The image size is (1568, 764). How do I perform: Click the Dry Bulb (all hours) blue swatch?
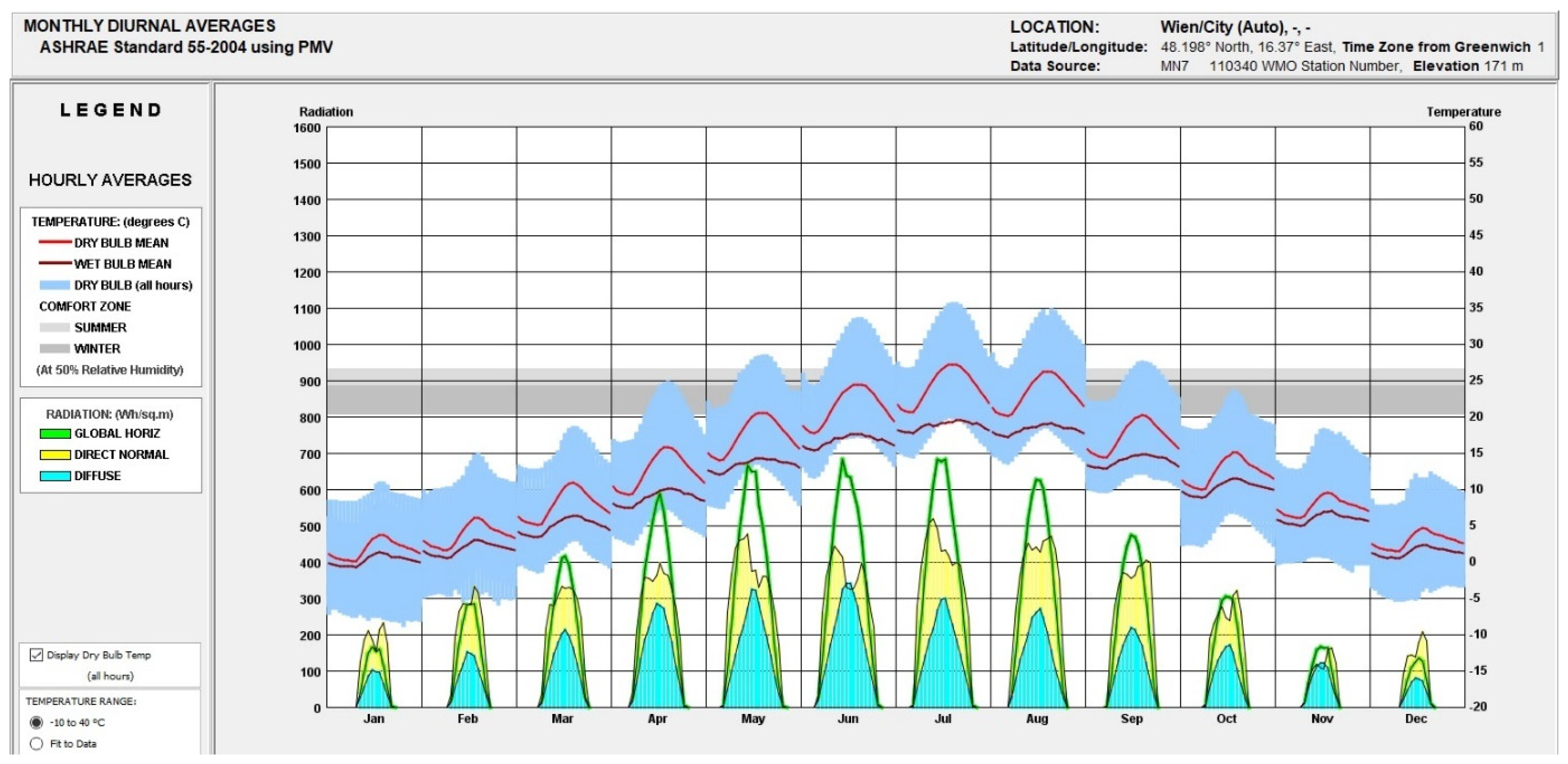(55, 285)
